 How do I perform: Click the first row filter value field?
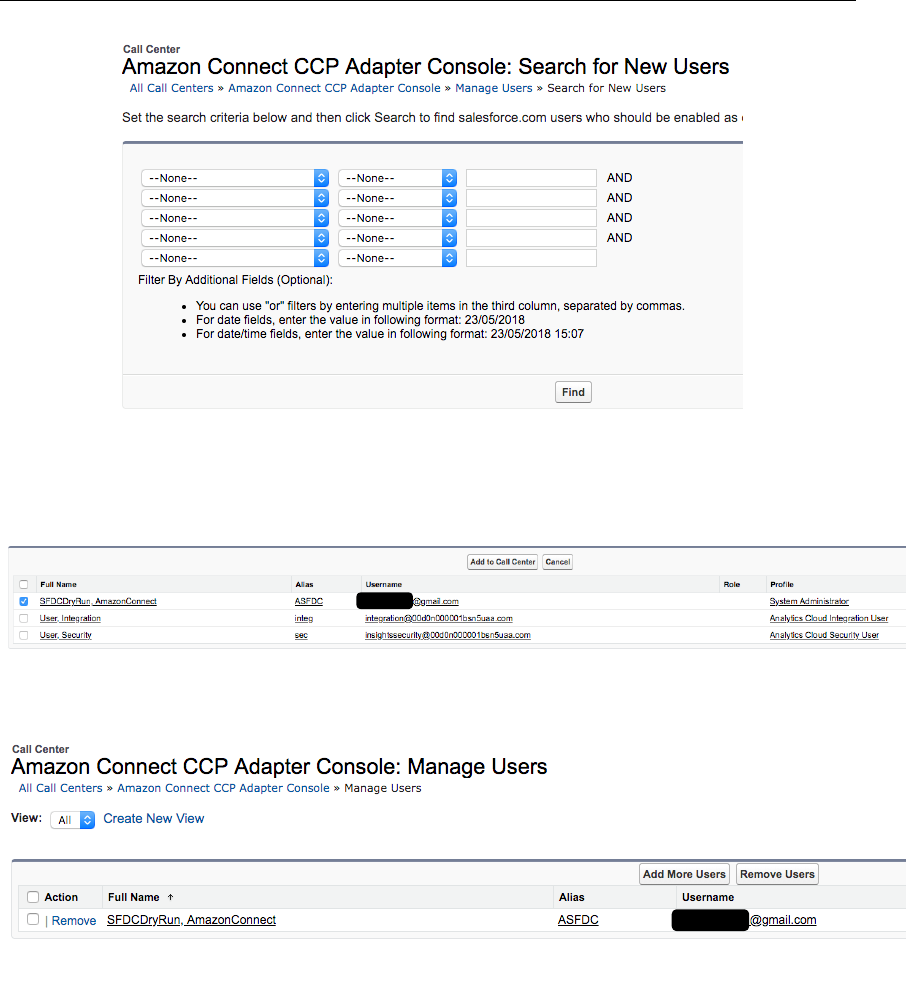(x=531, y=178)
